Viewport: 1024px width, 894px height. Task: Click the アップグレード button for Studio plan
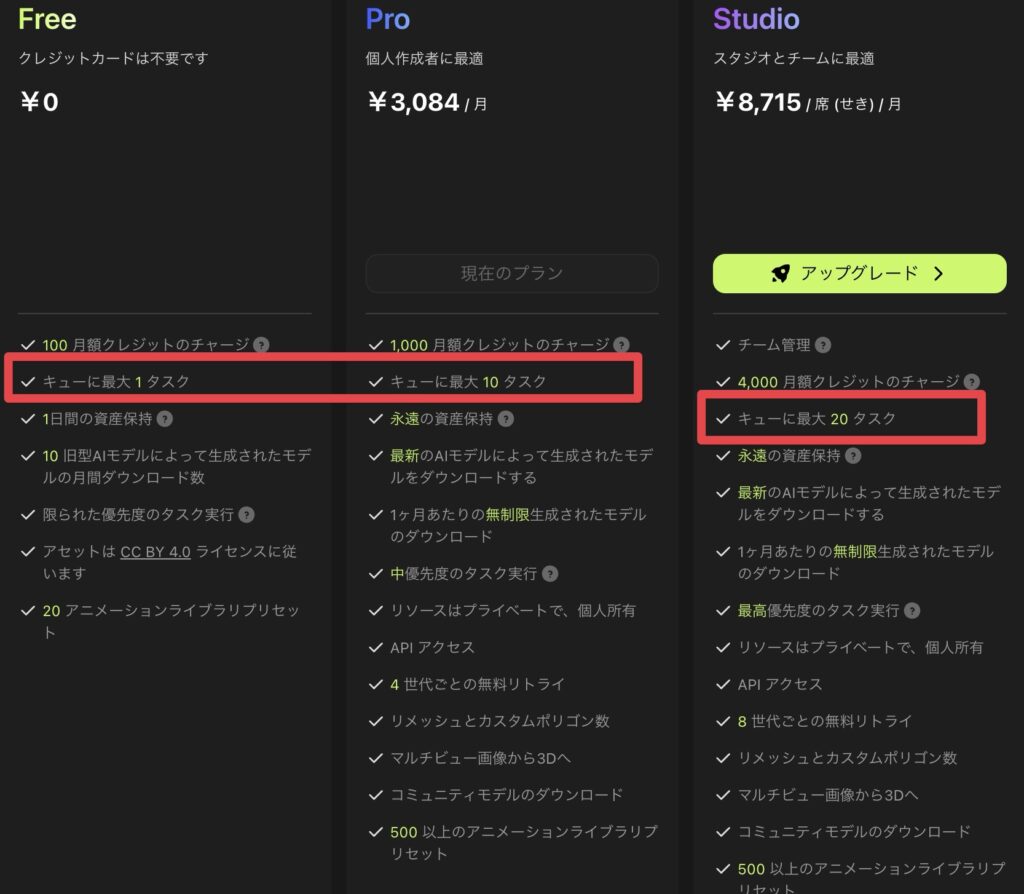coord(859,273)
